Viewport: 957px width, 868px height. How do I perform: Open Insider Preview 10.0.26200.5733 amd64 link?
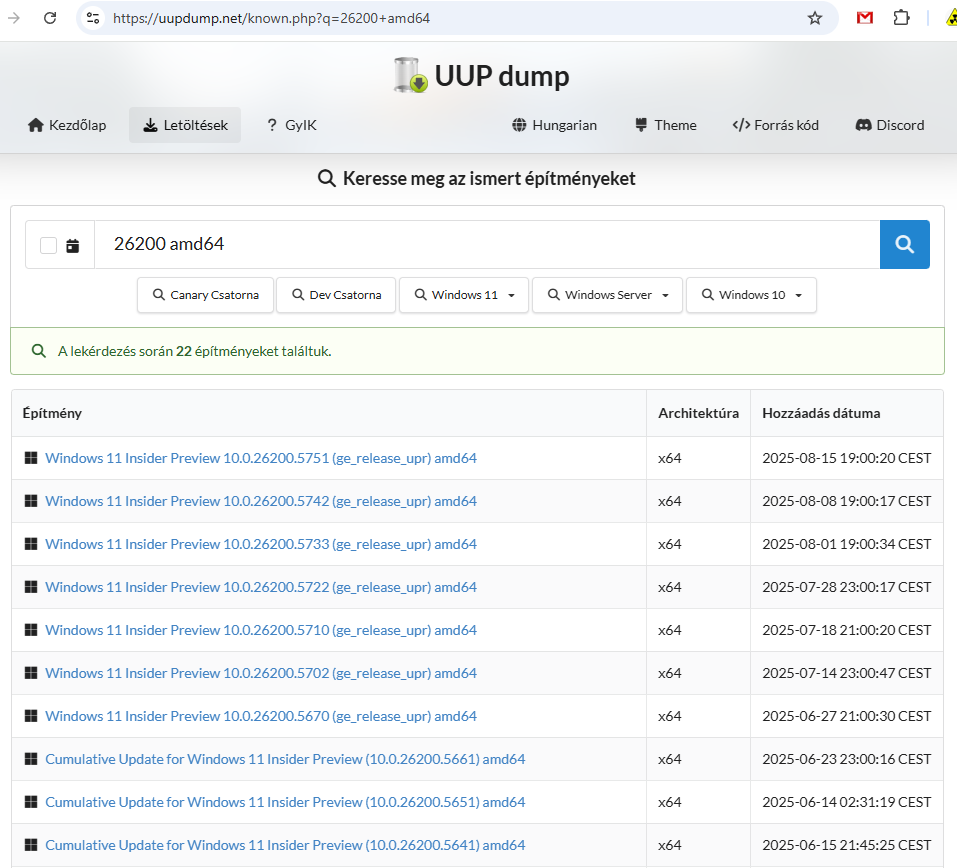261,544
